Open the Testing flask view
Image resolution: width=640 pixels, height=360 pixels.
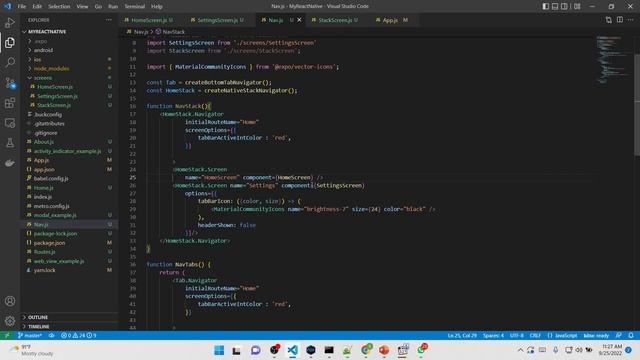10,143
